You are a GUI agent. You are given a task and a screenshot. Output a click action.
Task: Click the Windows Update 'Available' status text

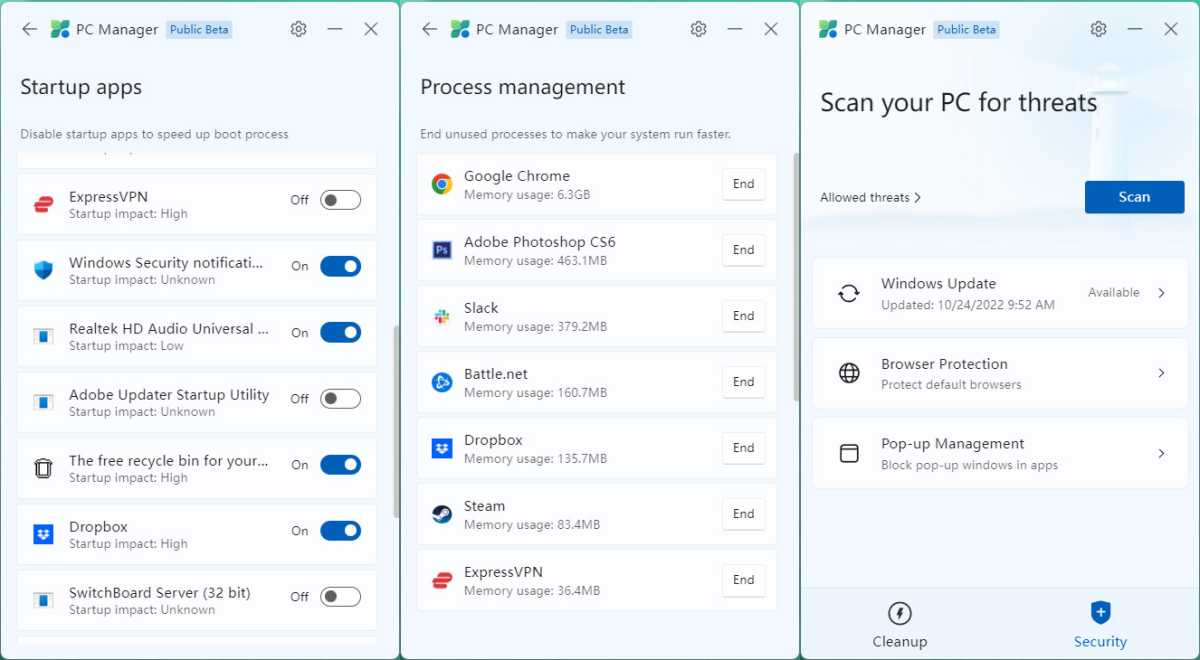click(1113, 293)
